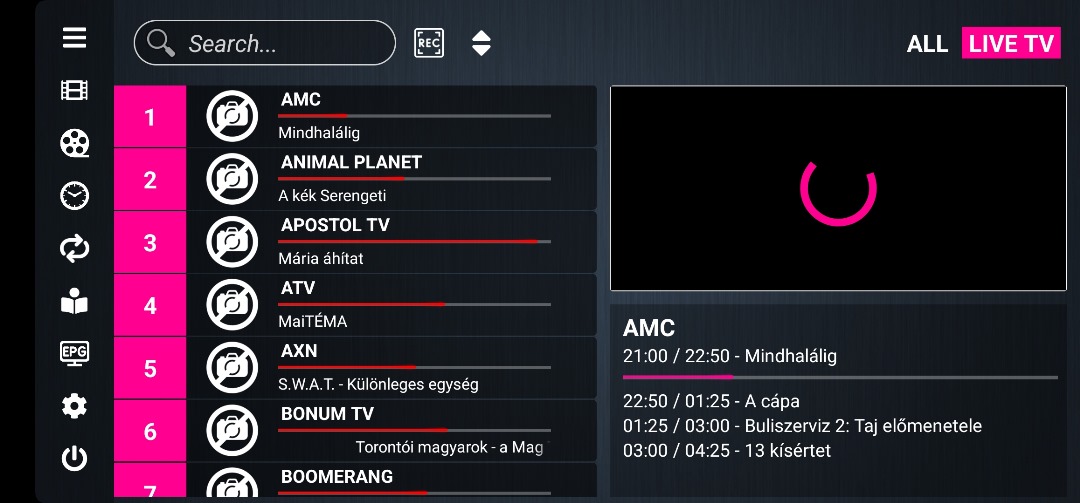Open the film strip movies section
Image resolution: width=1080 pixels, height=503 pixels.
pos(74,91)
